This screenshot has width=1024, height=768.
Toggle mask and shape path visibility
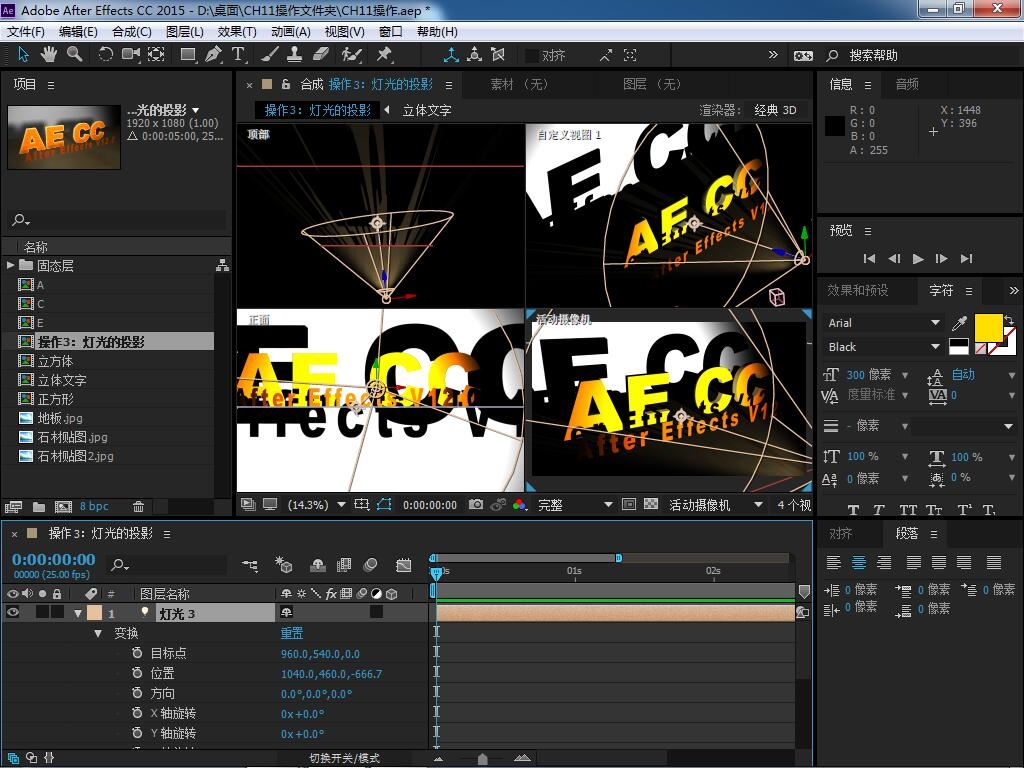pyautogui.click(x=384, y=505)
